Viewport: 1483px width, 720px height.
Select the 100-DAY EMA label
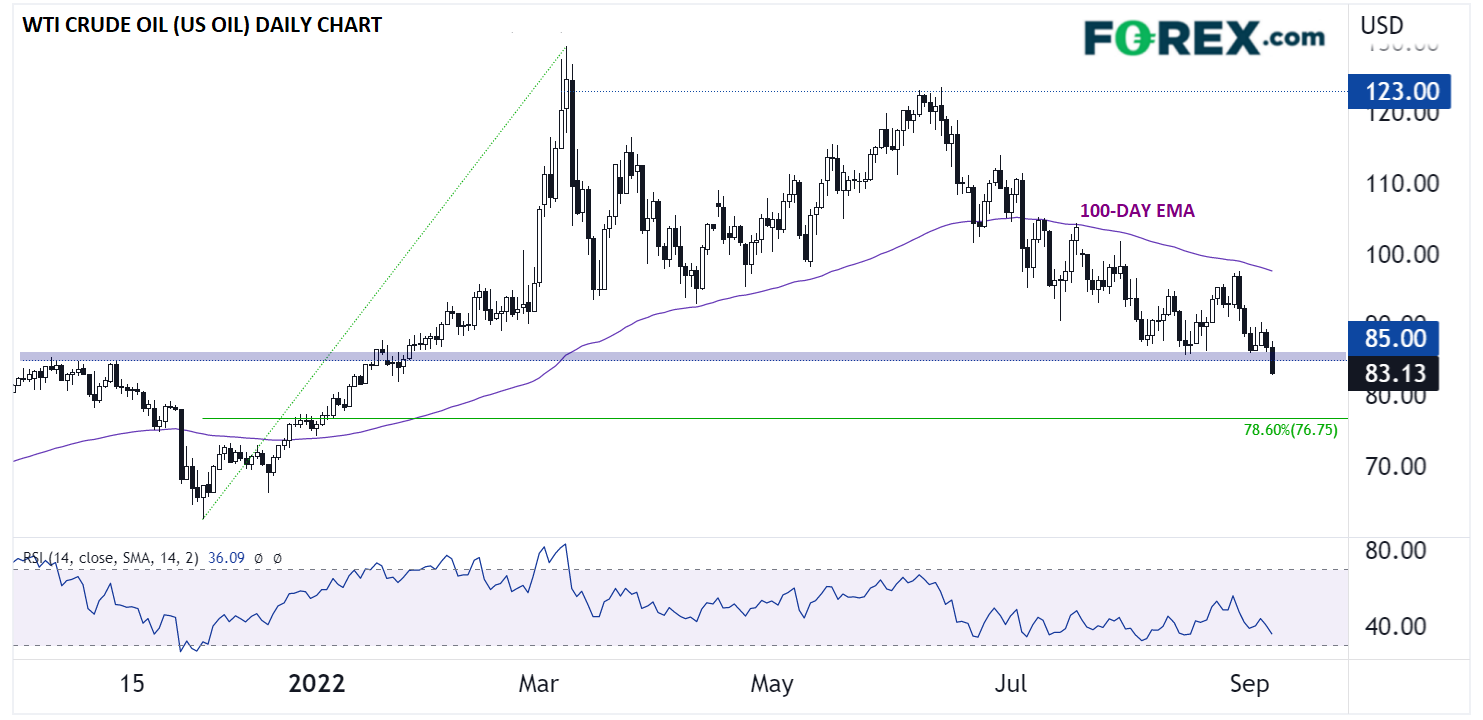(x=1136, y=211)
